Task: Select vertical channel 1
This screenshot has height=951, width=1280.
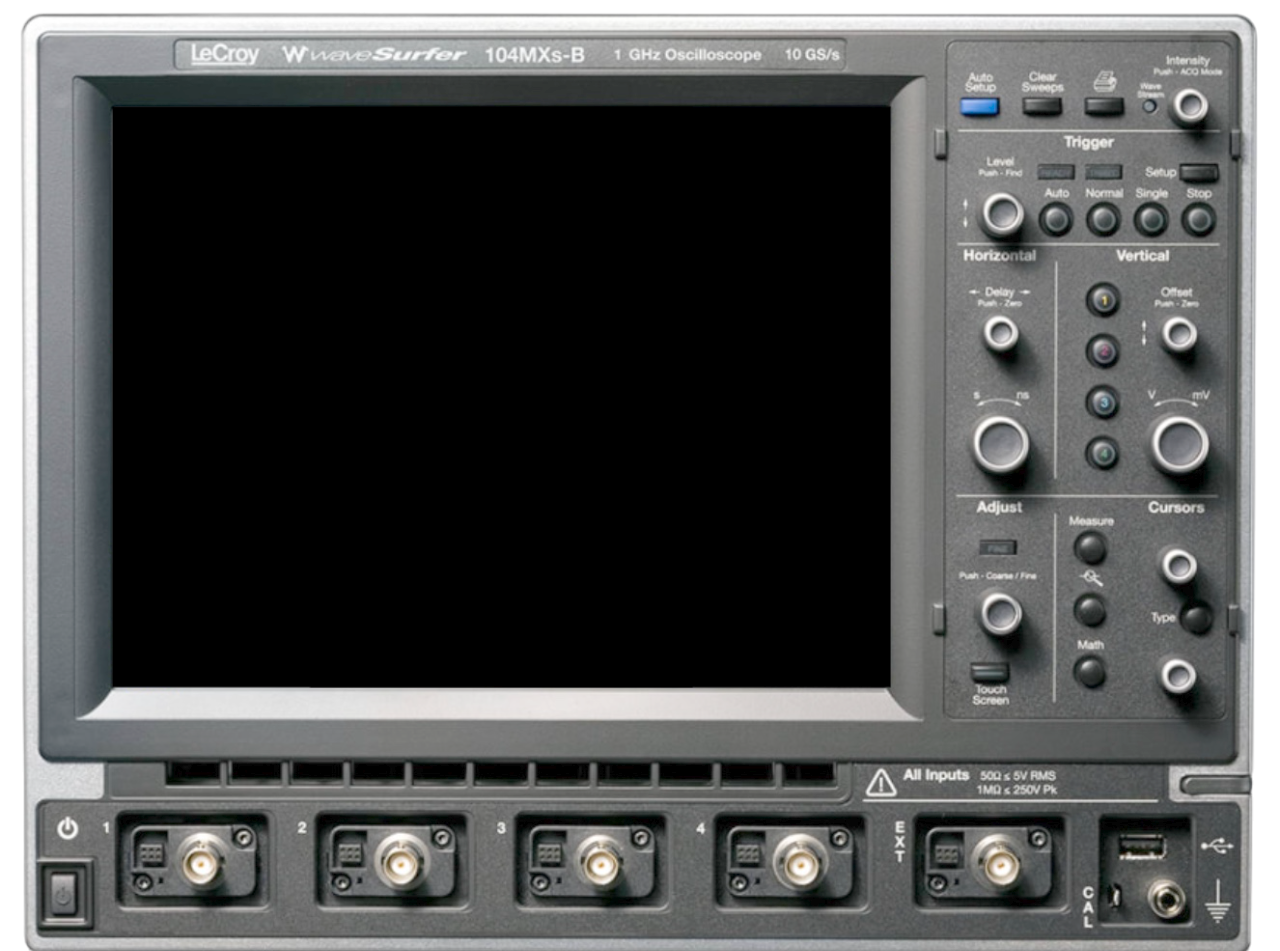Action: (1104, 299)
